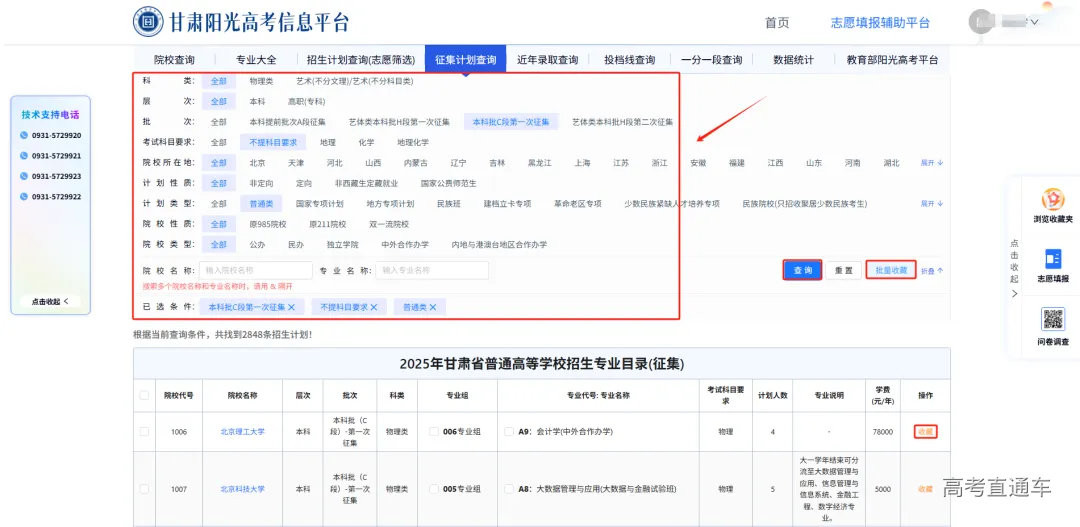The height and width of the screenshot is (527, 1080).
Task: Open the 数据统计 tab
Action: coord(793,60)
